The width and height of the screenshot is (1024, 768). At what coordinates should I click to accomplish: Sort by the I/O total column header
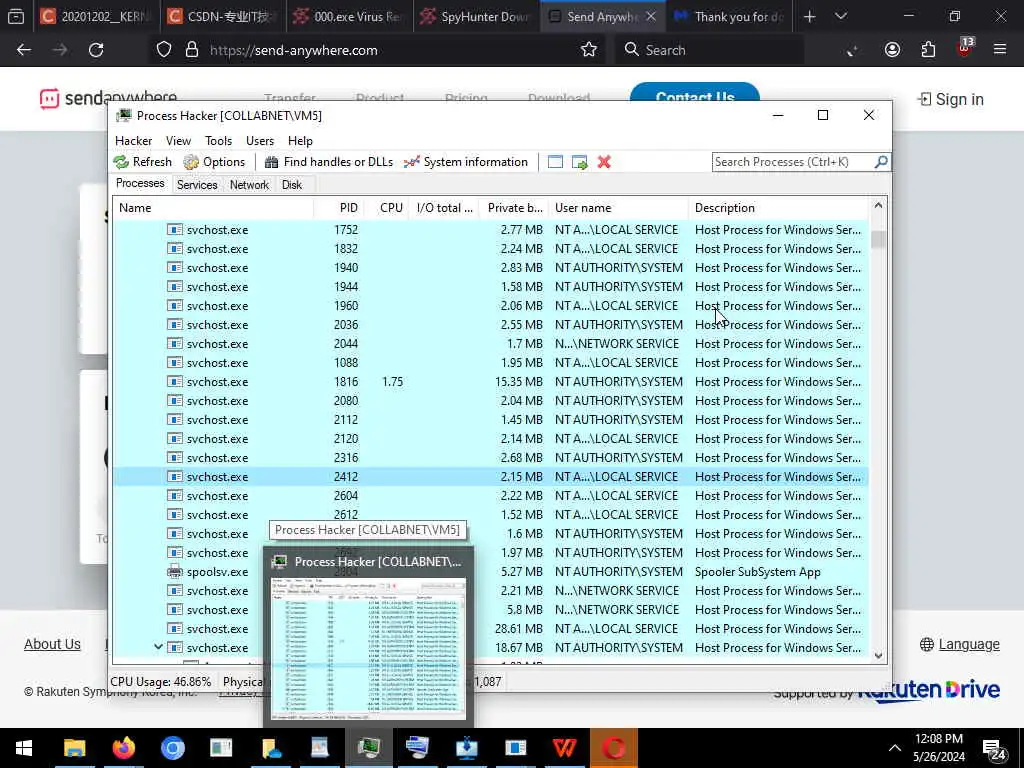coord(443,208)
